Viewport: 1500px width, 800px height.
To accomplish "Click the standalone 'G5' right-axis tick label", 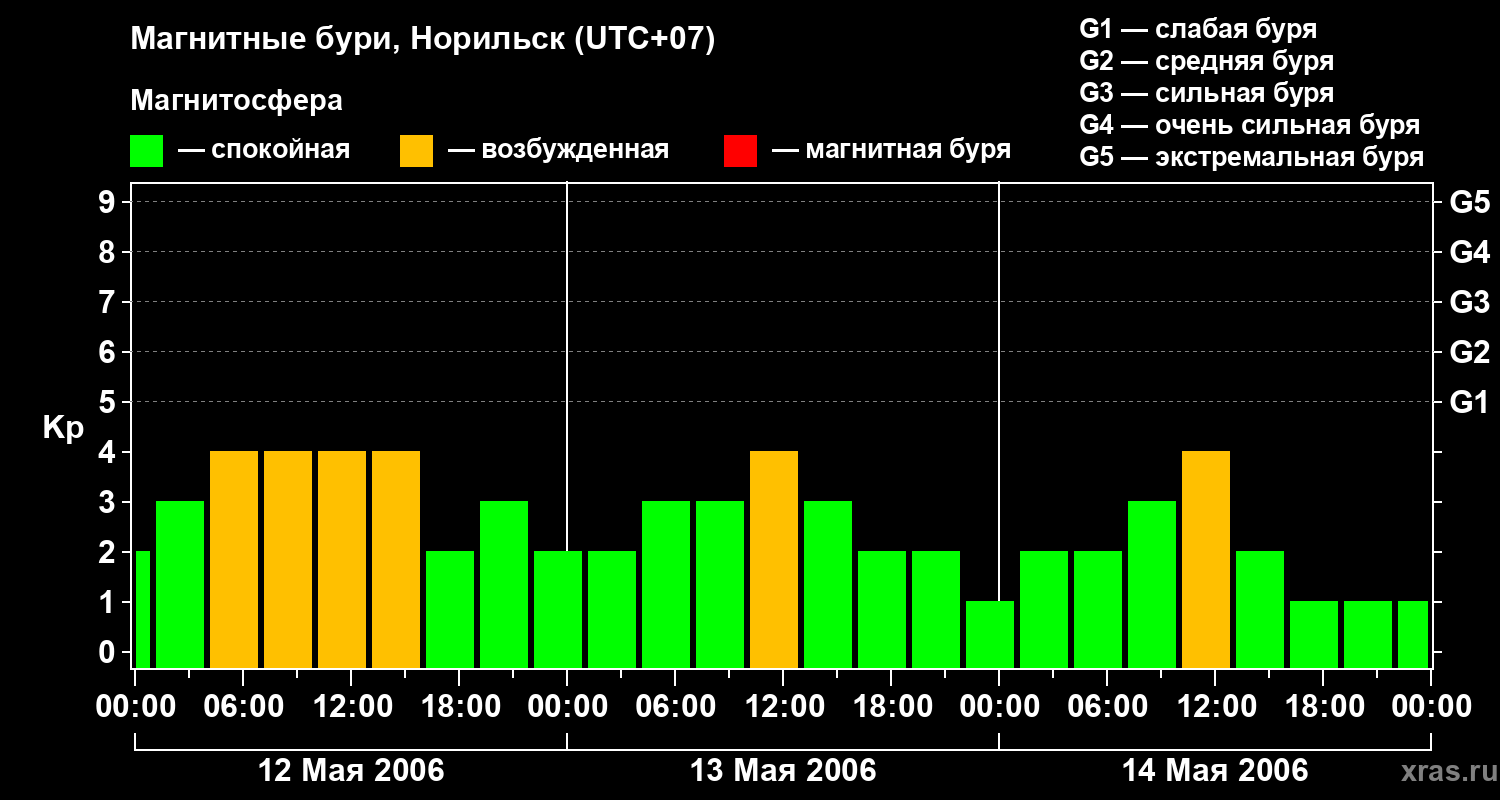I will [1469, 202].
